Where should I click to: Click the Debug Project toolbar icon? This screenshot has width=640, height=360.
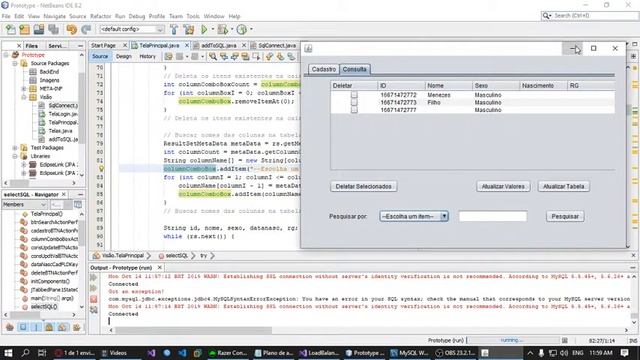pos(222,29)
